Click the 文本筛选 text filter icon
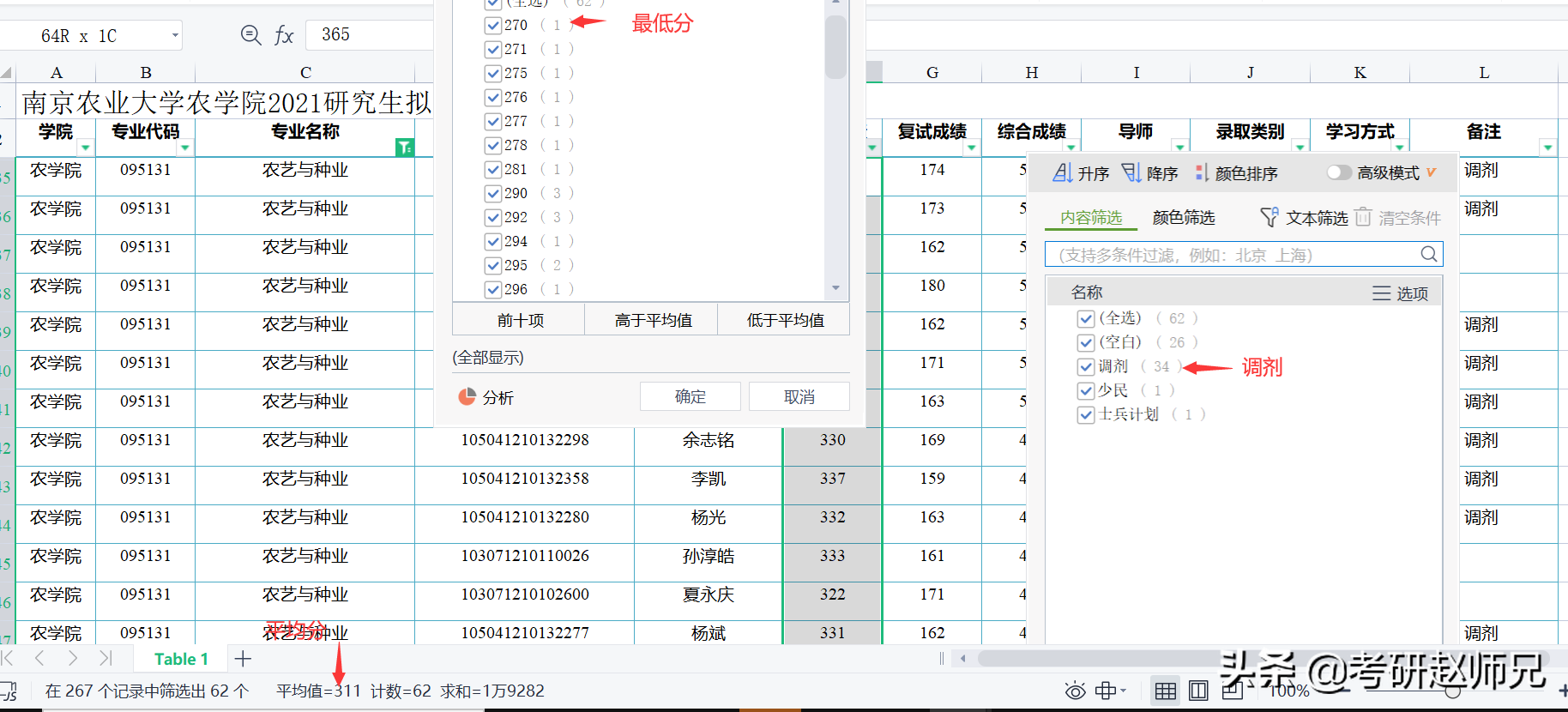This screenshot has height=712, width=1568. (1269, 218)
